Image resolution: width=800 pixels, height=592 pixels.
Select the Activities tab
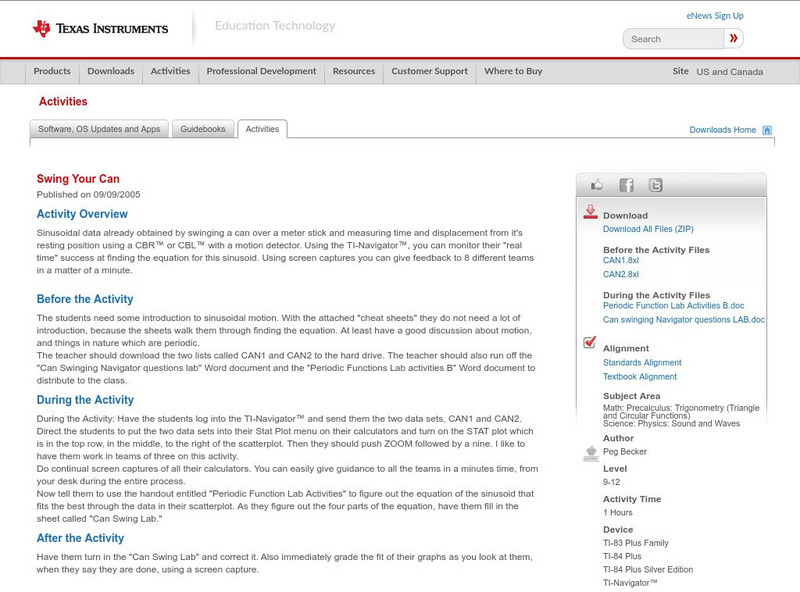coord(262,129)
